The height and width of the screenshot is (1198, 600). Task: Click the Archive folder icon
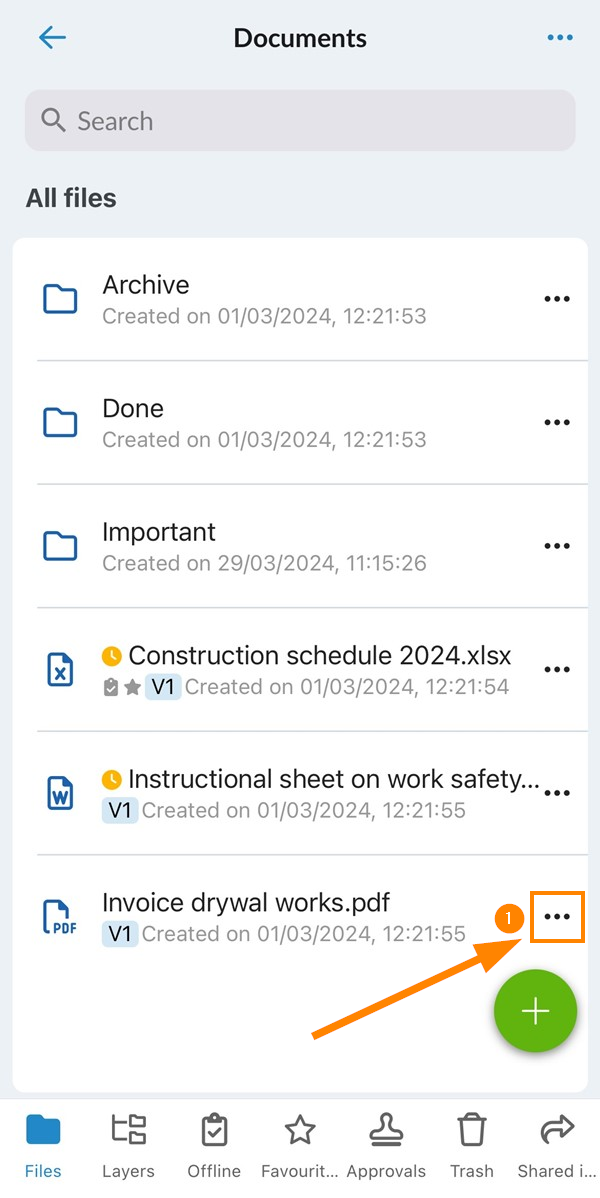[x=61, y=299]
